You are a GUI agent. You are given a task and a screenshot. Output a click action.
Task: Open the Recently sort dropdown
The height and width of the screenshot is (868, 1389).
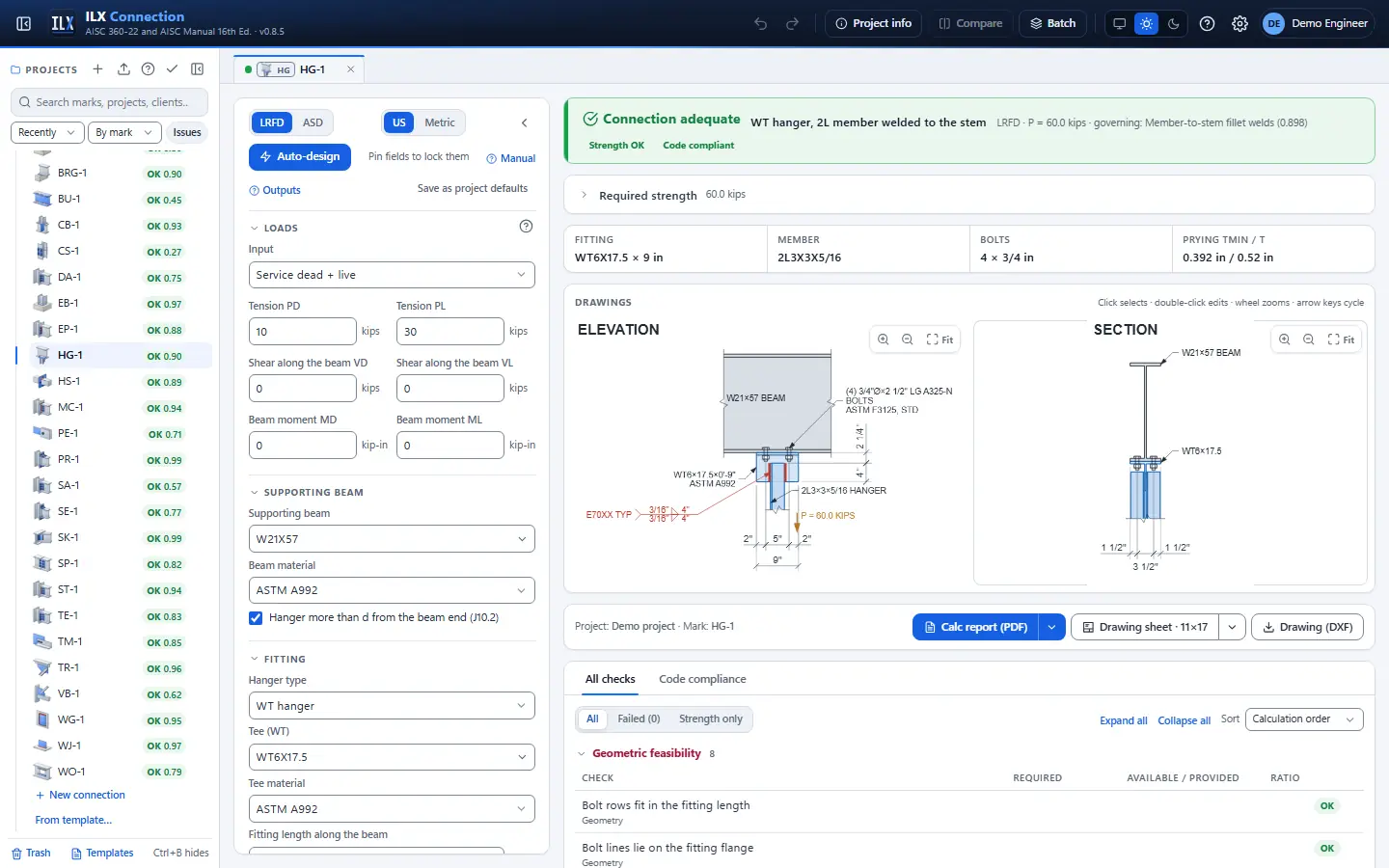tap(48, 132)
